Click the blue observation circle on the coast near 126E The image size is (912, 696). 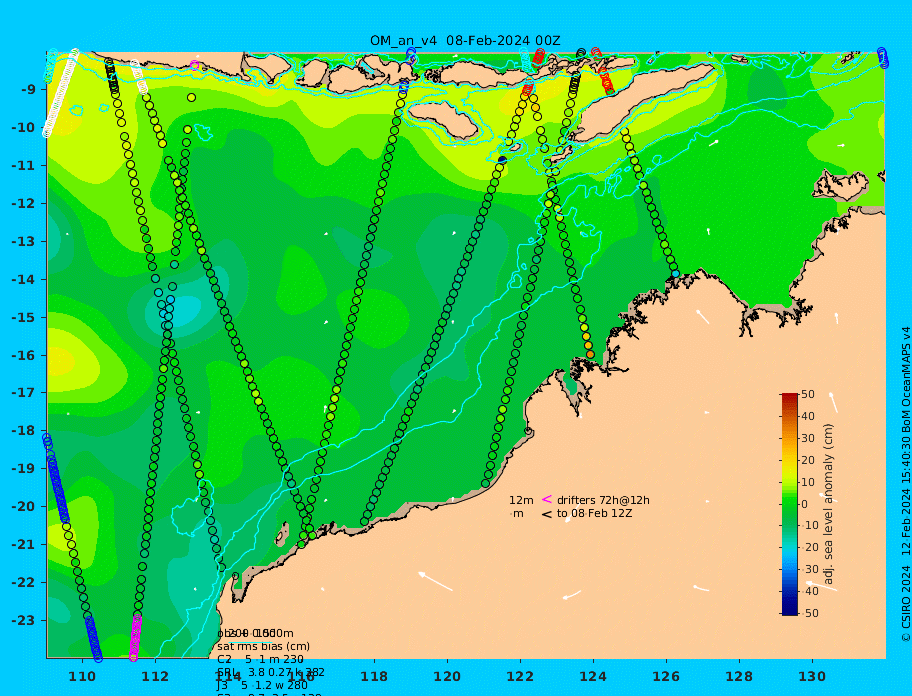pyautogui.click(x=675, y=273)
